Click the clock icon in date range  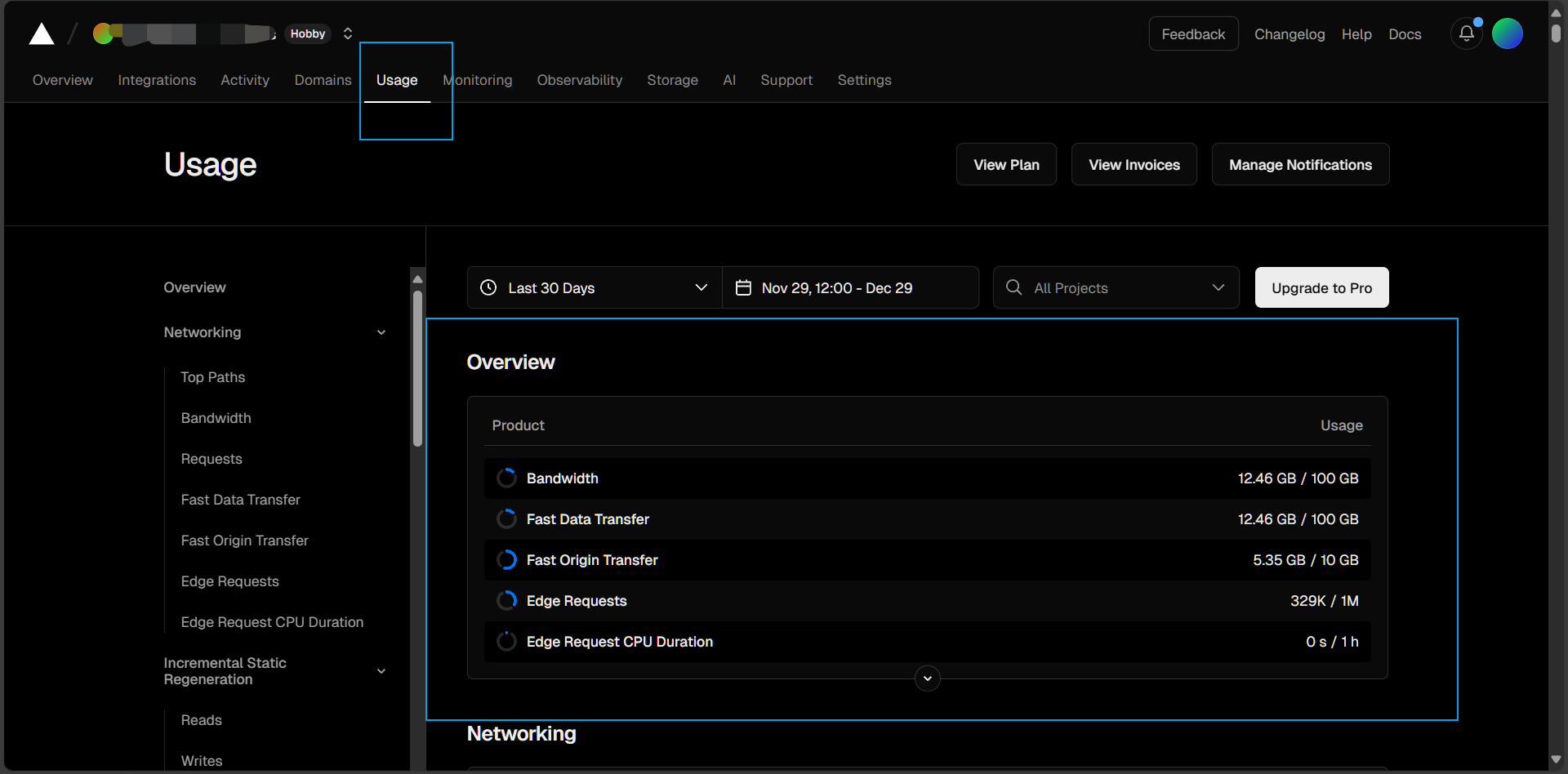pos(488,287)
